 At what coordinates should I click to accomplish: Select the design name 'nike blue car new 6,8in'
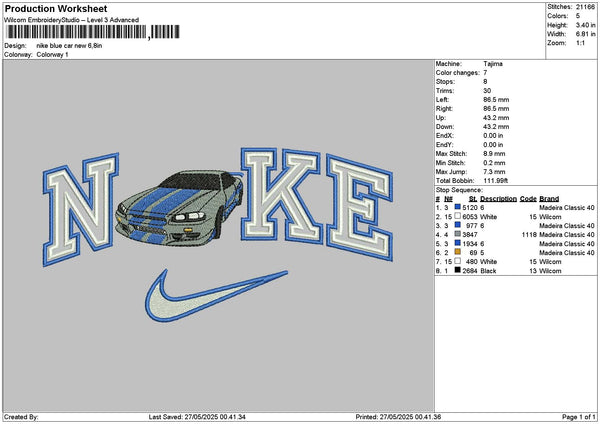tap(69, 46)
